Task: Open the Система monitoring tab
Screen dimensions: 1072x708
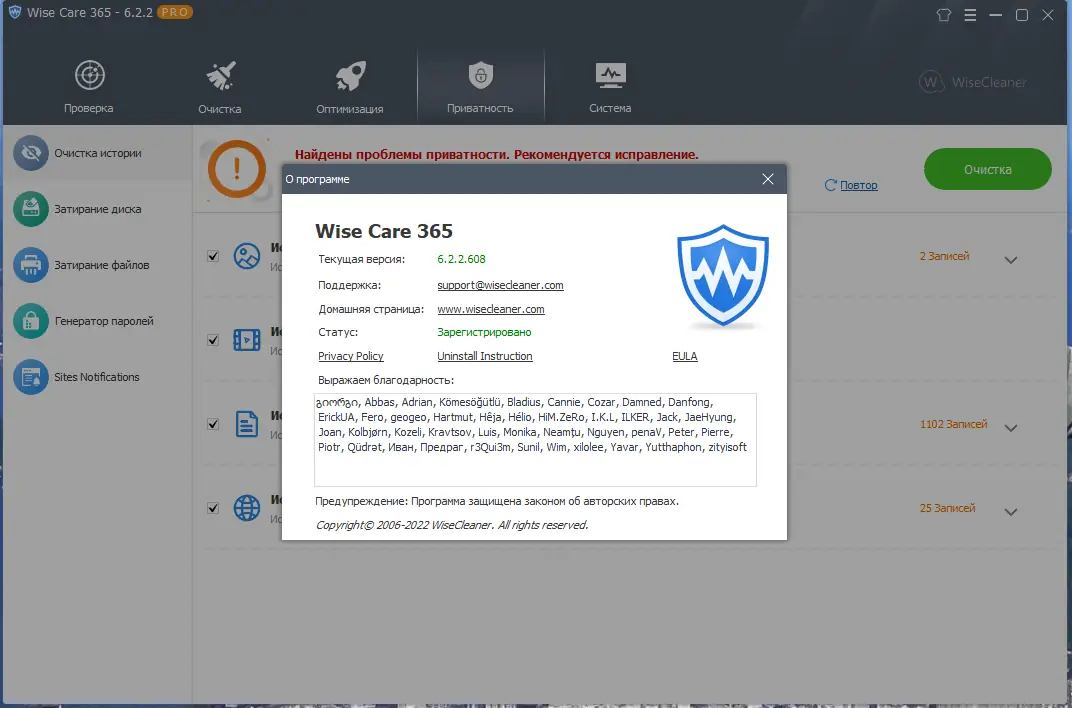Action: pyautogui.click(x=610, y=86)
